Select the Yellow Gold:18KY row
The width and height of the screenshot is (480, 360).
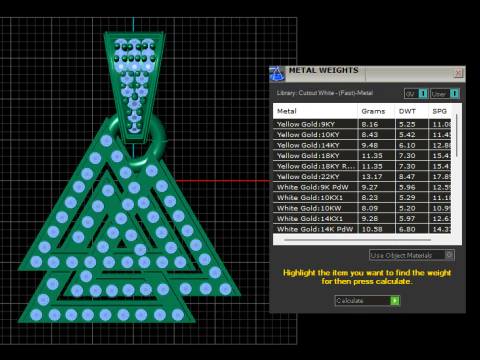pos(362,155)
